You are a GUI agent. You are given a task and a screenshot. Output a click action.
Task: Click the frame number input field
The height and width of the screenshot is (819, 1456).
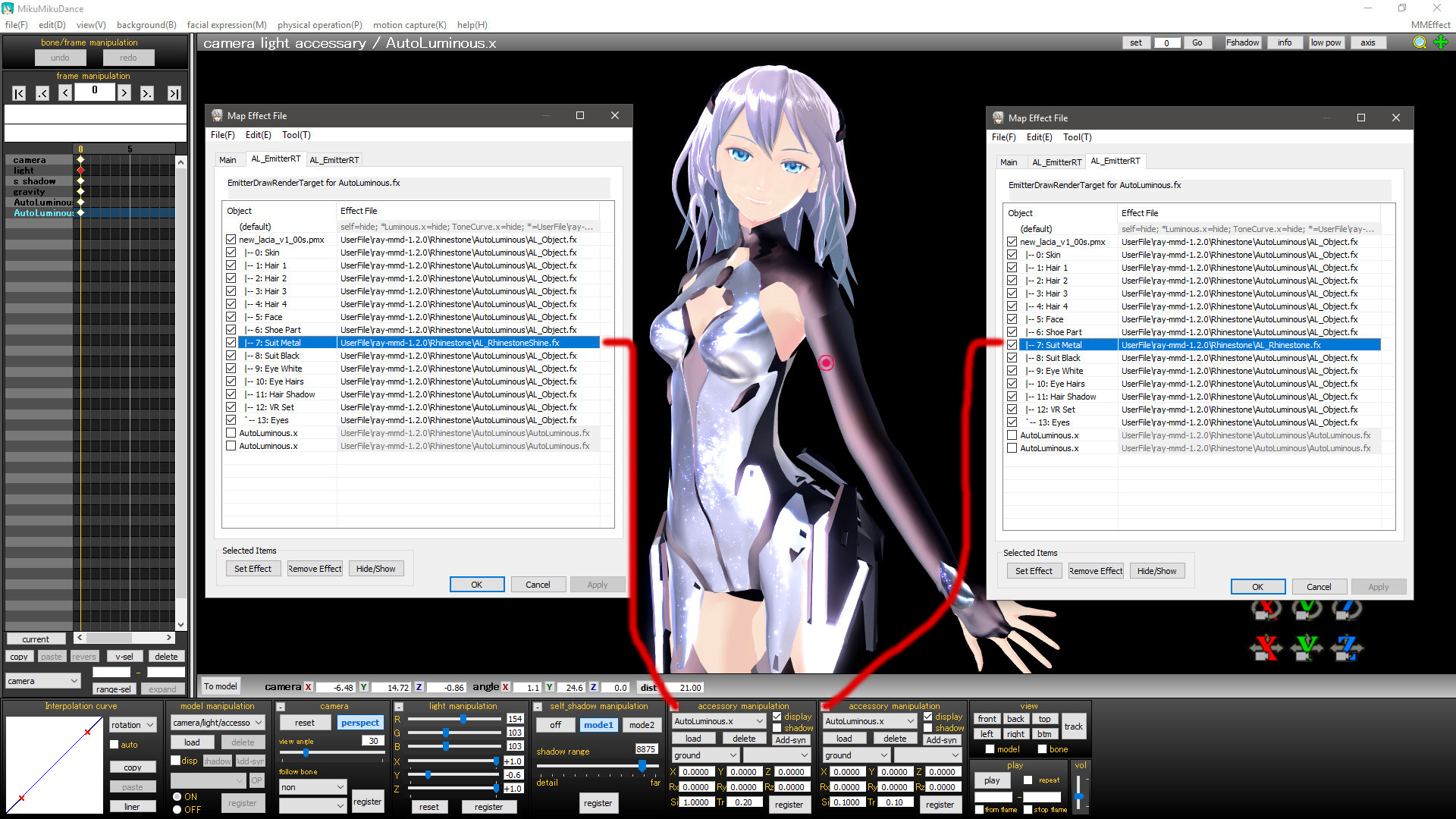(95, 92)
